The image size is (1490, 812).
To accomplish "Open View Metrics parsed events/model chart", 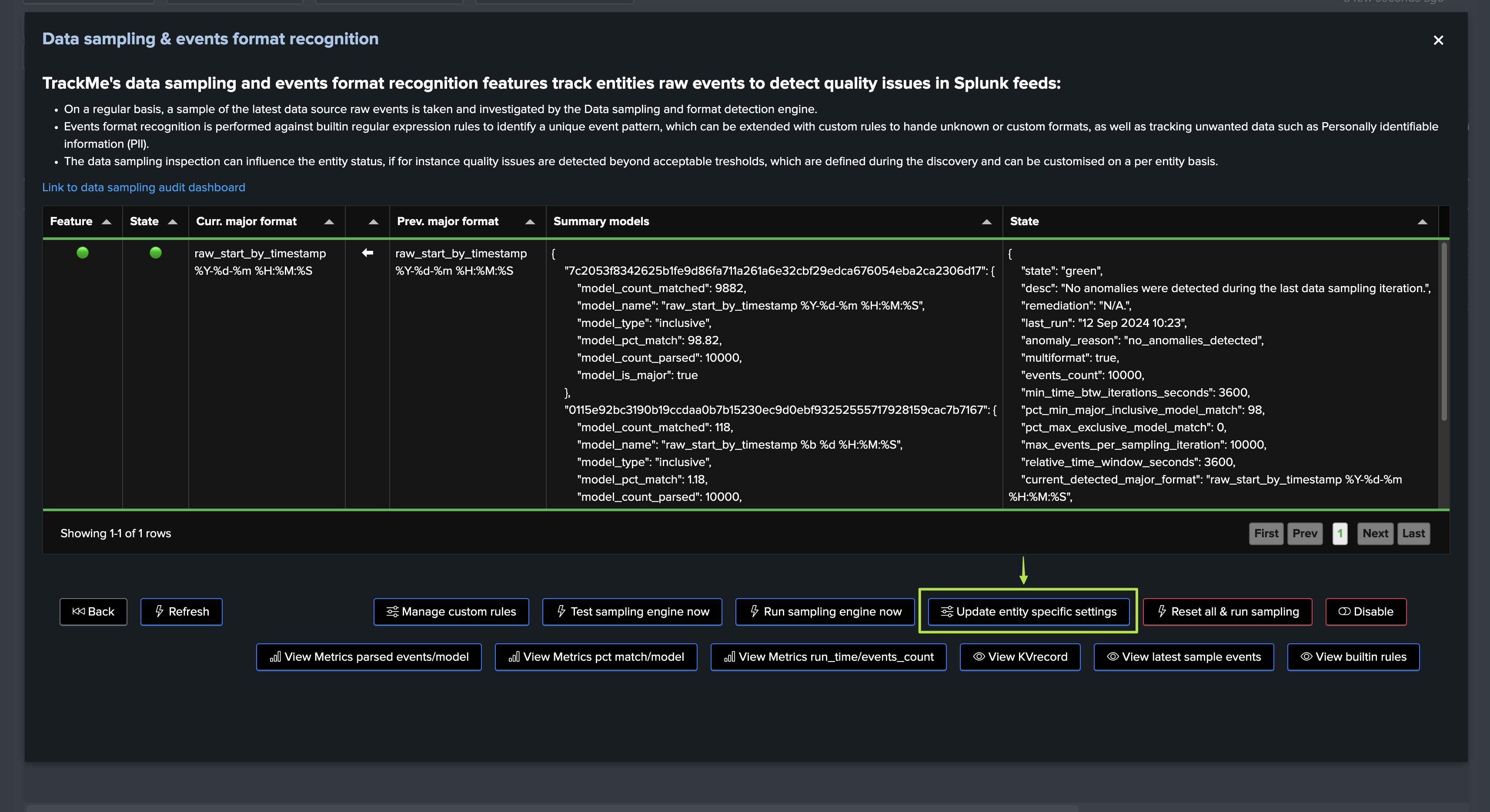I will [368, 656].
